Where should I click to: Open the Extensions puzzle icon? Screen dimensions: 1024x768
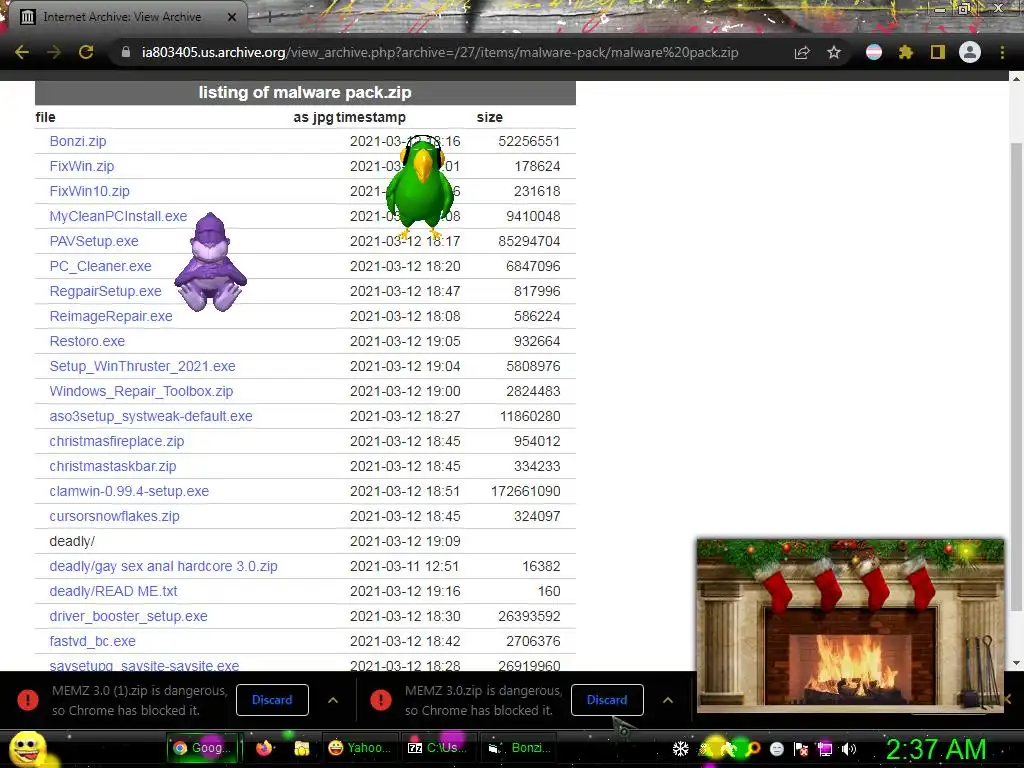[906, 52]
